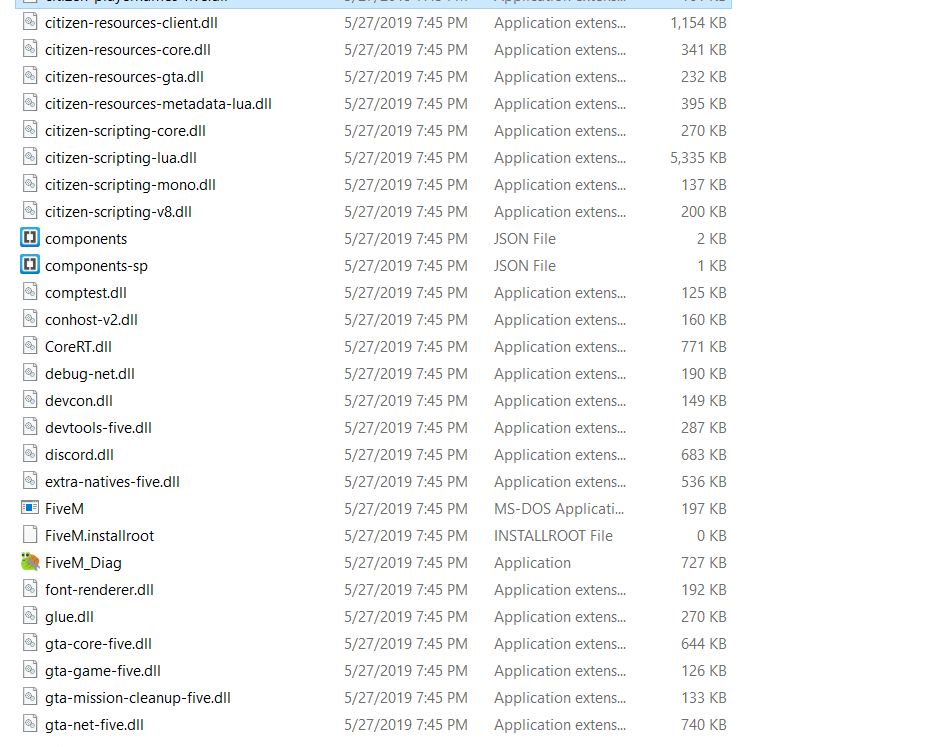The image size is (951, 747).
Task: Select the file name discord.dll
Action: click(x=79, y=455)
